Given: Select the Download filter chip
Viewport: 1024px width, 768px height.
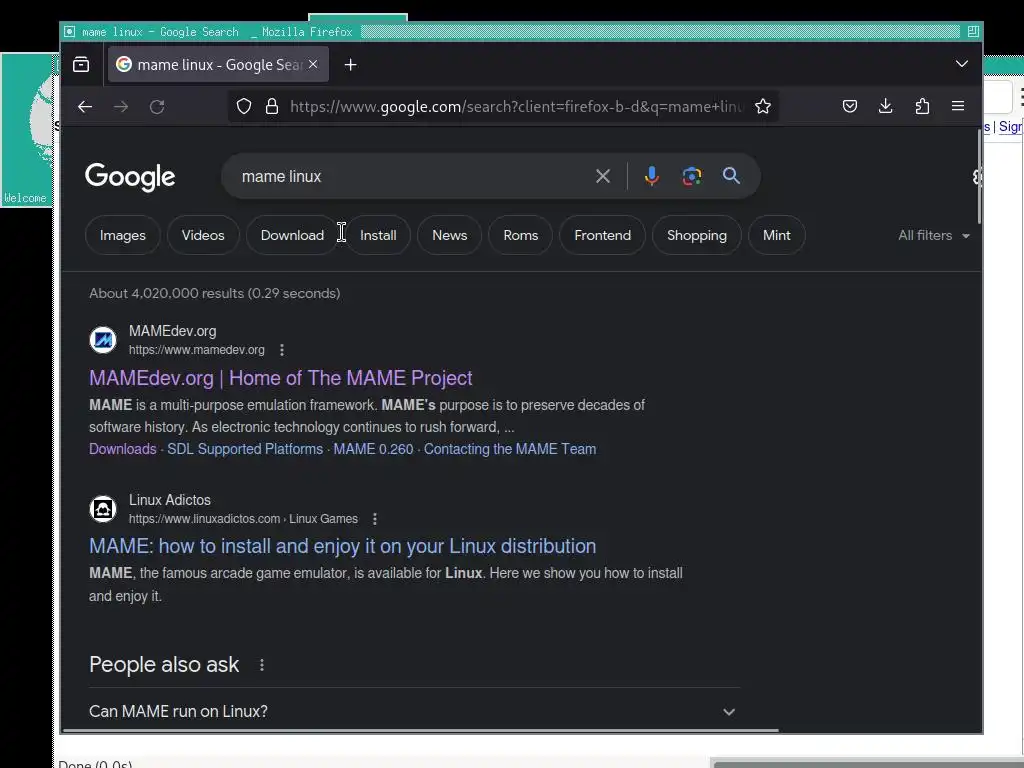Looking at the screenshot, I should pos(292,235).
